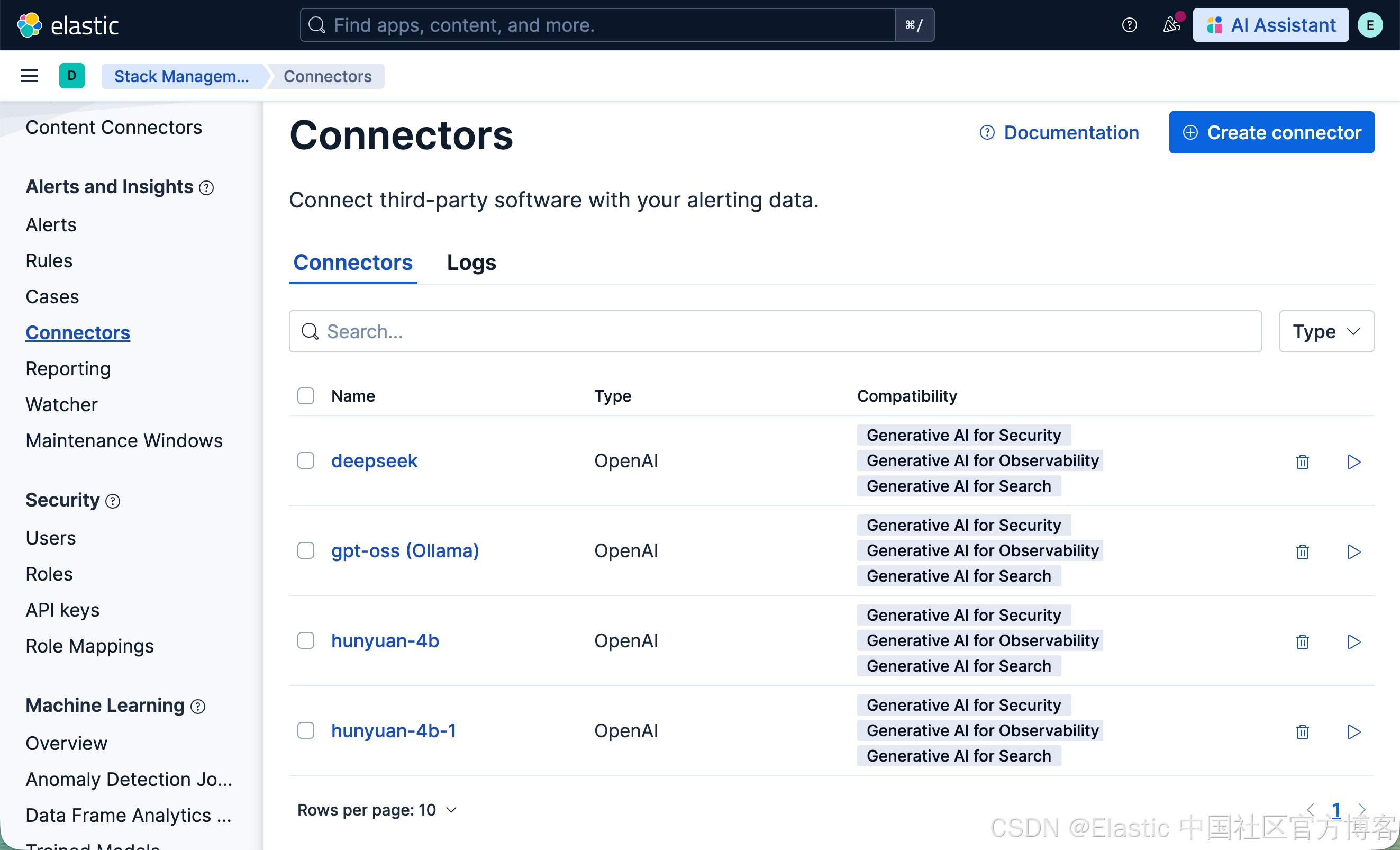The height and width of the screenshot is (850, 1400).
Task: Click the connectors Search field
Action: pyautogui.click(x=775, y=331)
